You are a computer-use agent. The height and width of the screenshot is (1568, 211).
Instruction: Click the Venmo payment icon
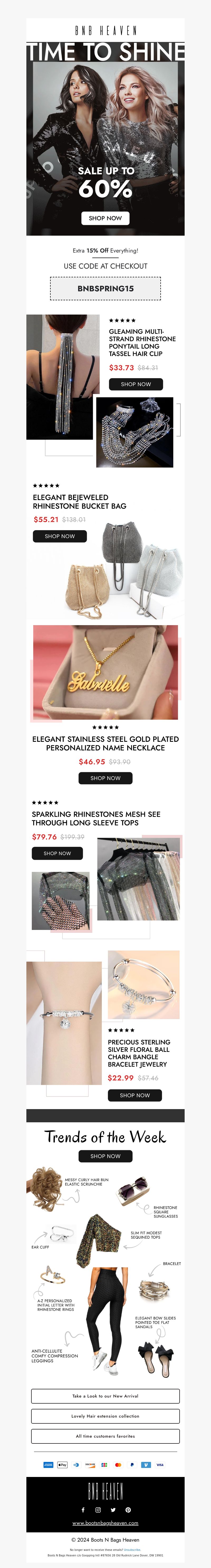146,1465
